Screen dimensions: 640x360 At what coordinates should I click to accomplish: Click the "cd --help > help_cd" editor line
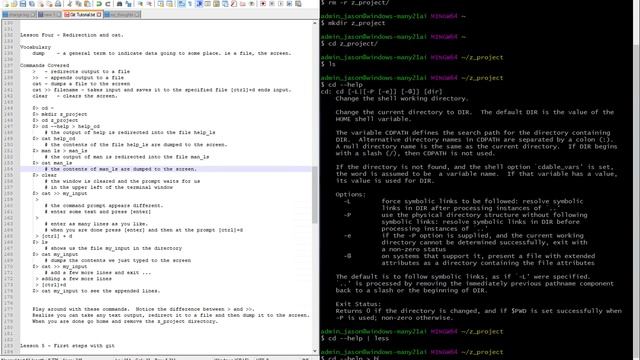point(66,127)
